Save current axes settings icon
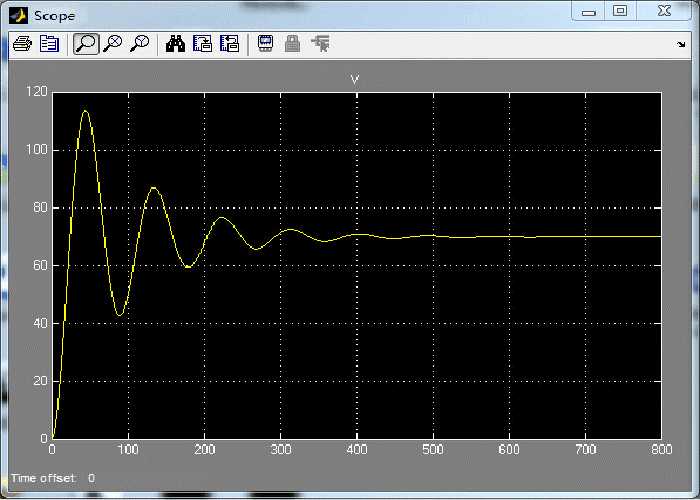 pyautogui.click(x=203, y=44)
